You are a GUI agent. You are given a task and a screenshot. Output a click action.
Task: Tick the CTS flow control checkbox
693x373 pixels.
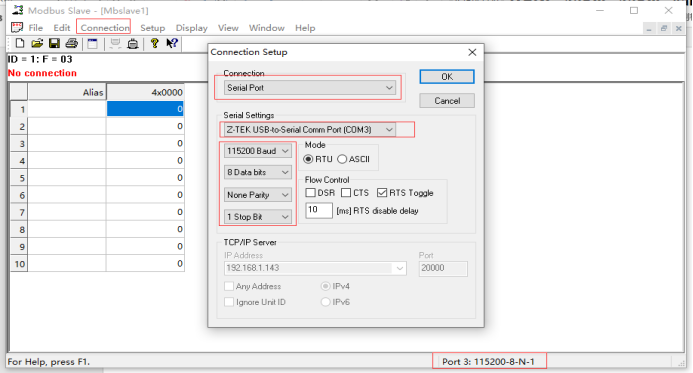(x=346, y=193)
